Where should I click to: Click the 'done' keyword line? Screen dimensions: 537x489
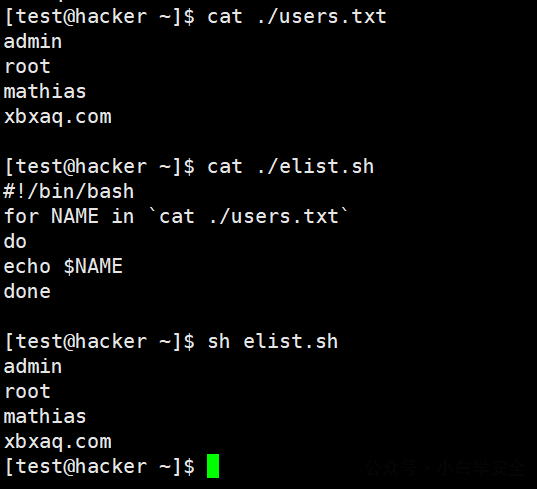tap(27, 291)
